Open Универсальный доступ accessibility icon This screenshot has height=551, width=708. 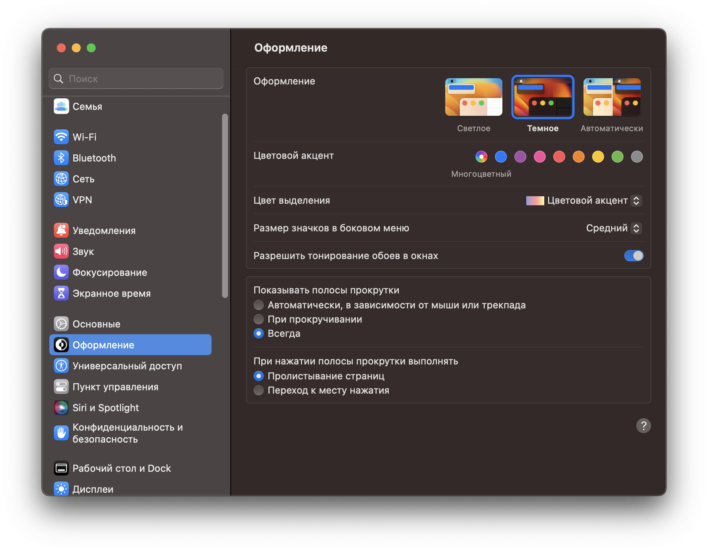click(61, 366)
